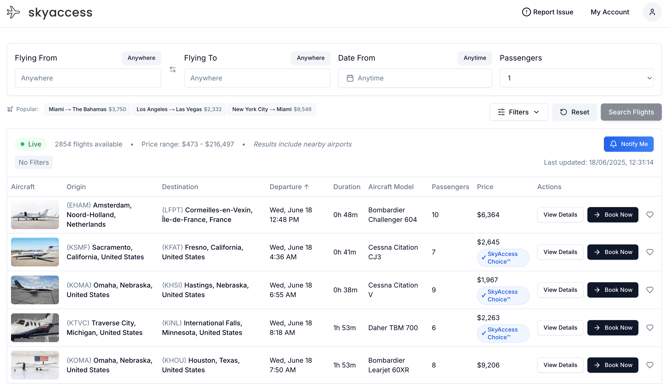Toggle Anytime chip for Date From
Viewport: 670px width, 384px height.
point(475,58)
